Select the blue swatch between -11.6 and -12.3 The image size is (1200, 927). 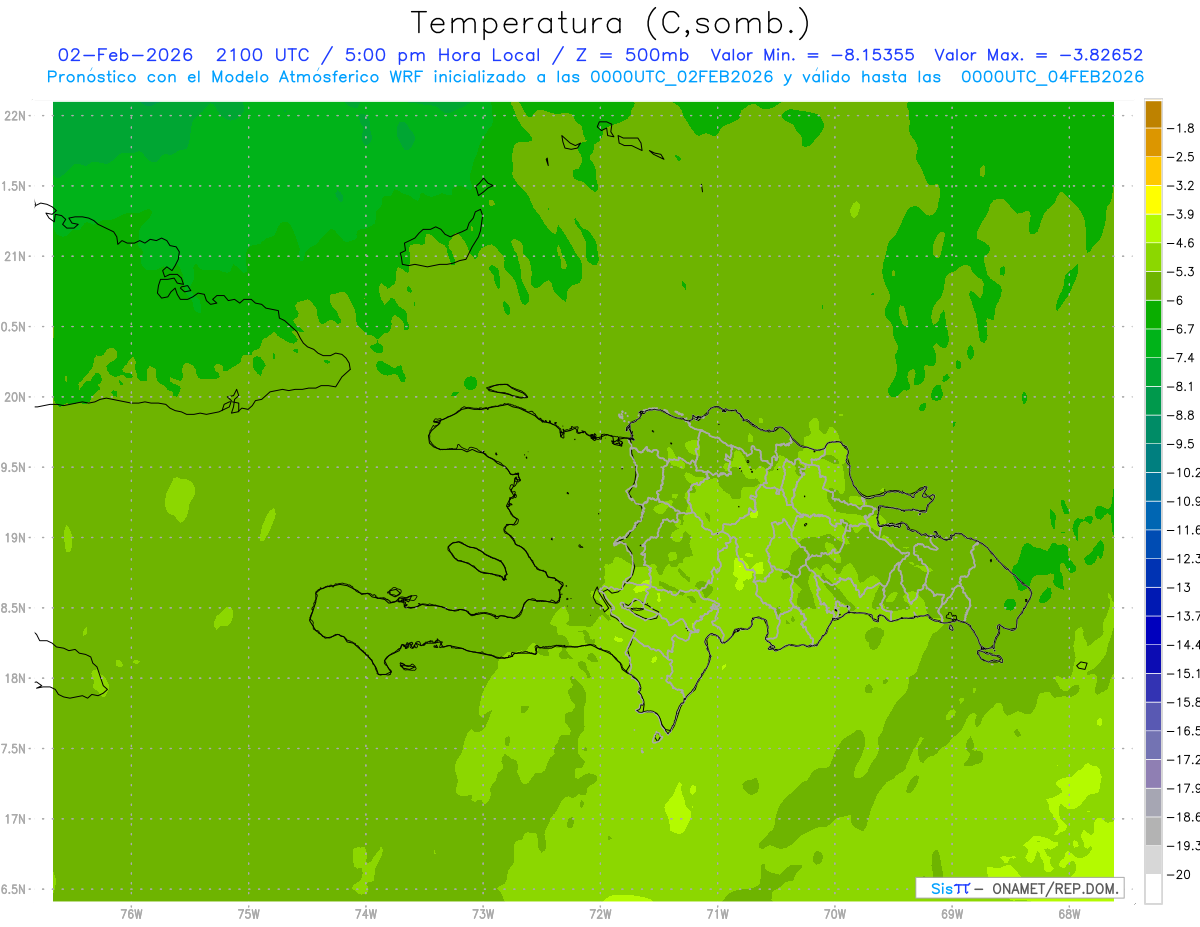click(x=1153, y=544)
